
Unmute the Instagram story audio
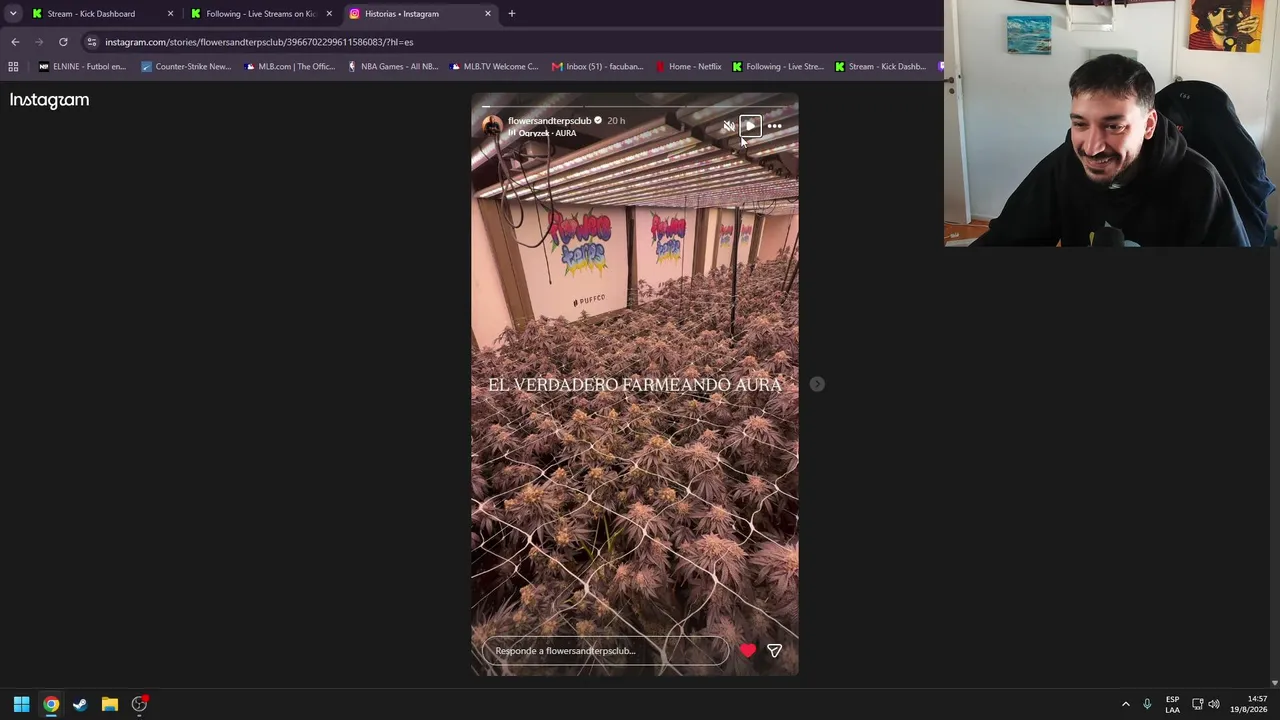click(x=728, y=126)
